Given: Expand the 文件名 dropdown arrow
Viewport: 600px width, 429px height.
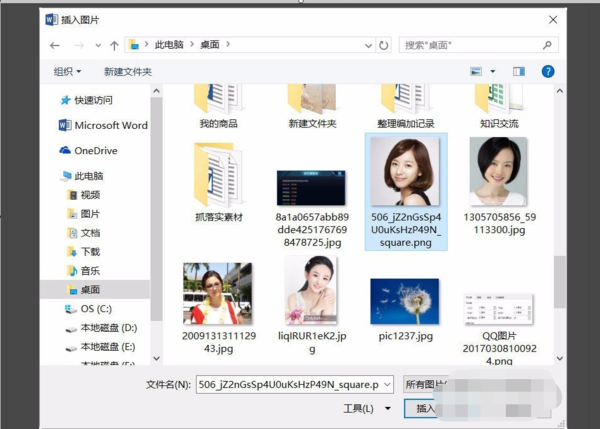Looking at the screenshot, I should 387,384.
